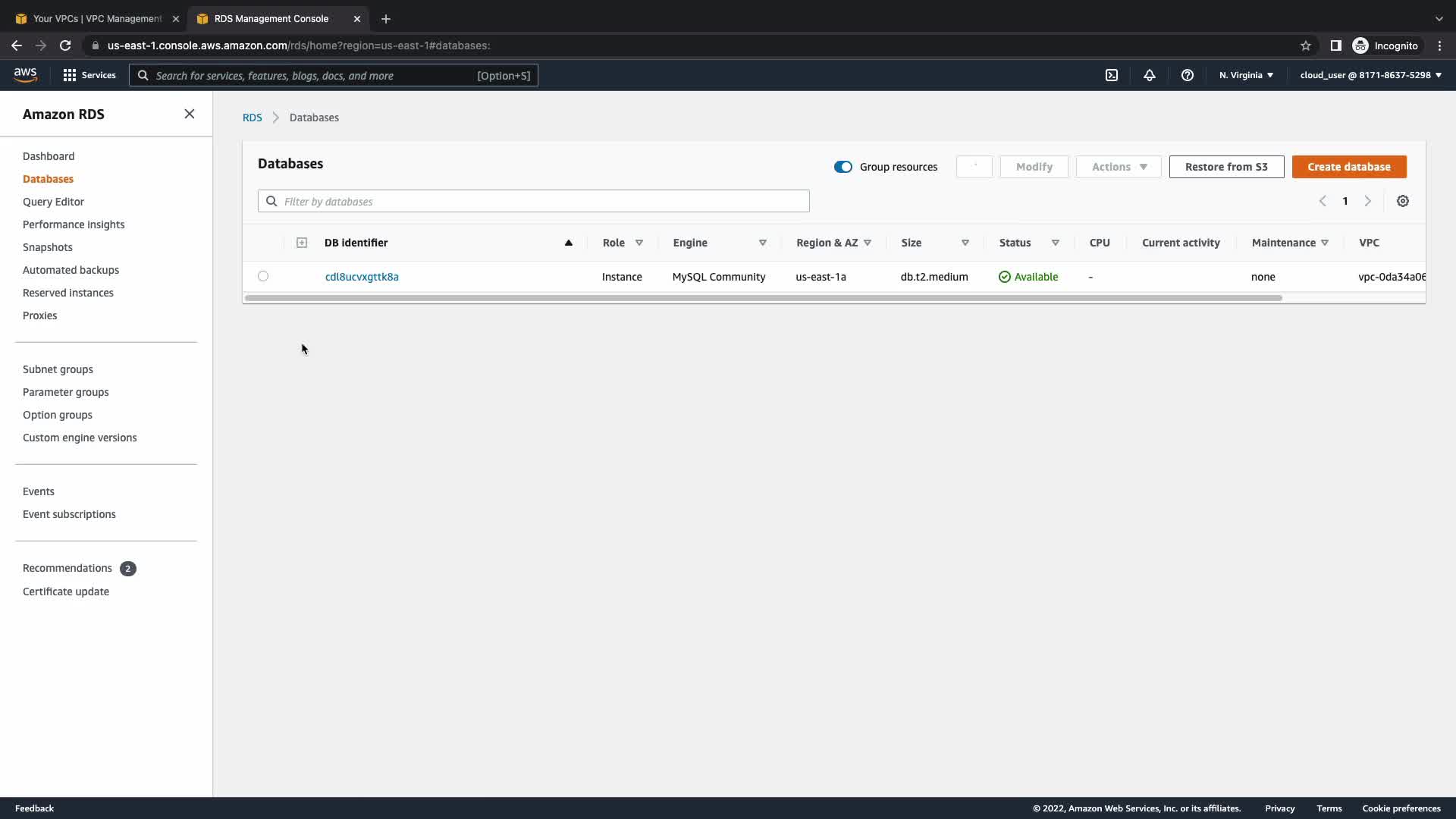Screen dimensions: 1456x819
Task: Open the notifications bell icon
Action: [1149, 75]
